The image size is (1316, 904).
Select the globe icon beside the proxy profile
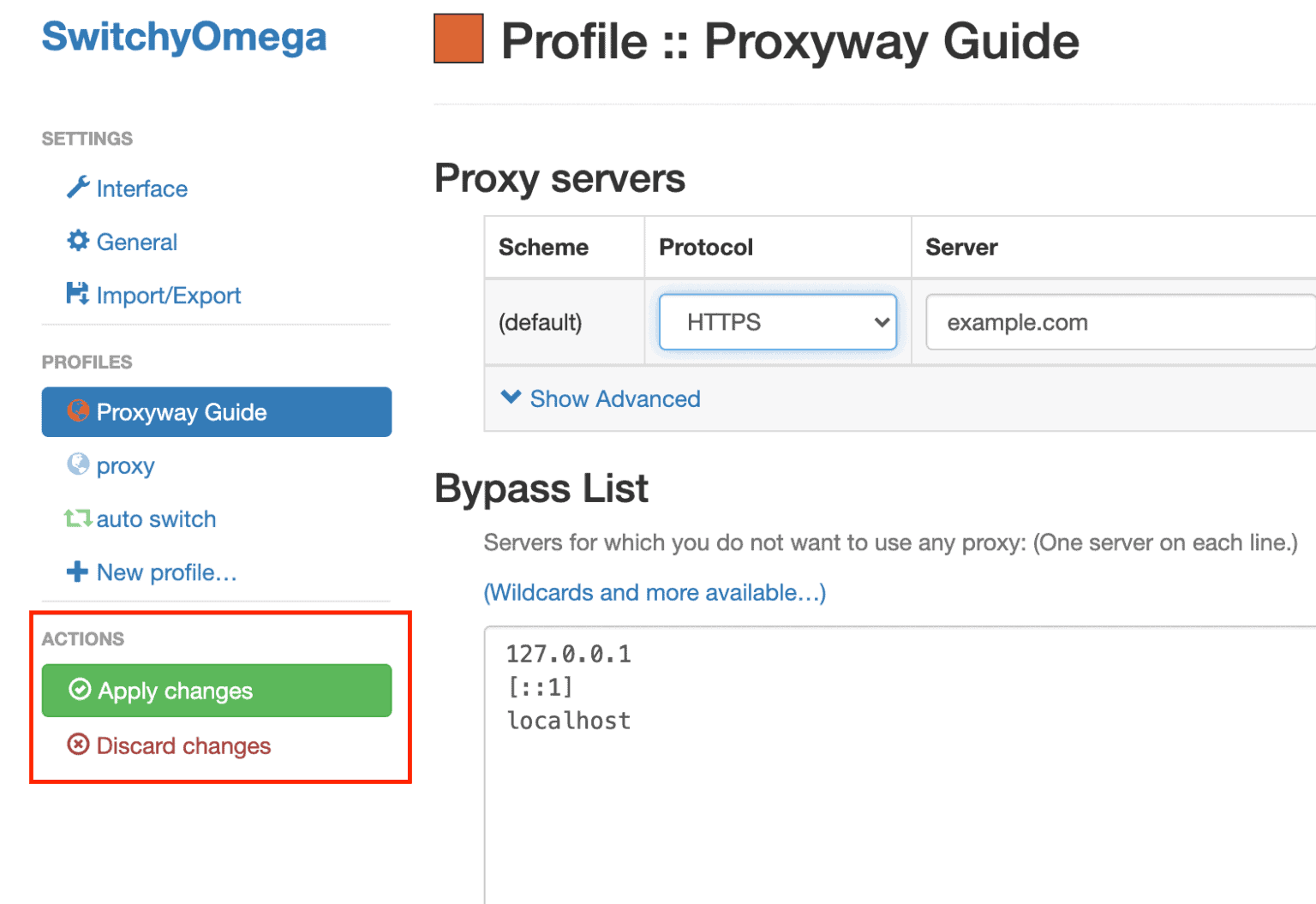pos(80,465)
